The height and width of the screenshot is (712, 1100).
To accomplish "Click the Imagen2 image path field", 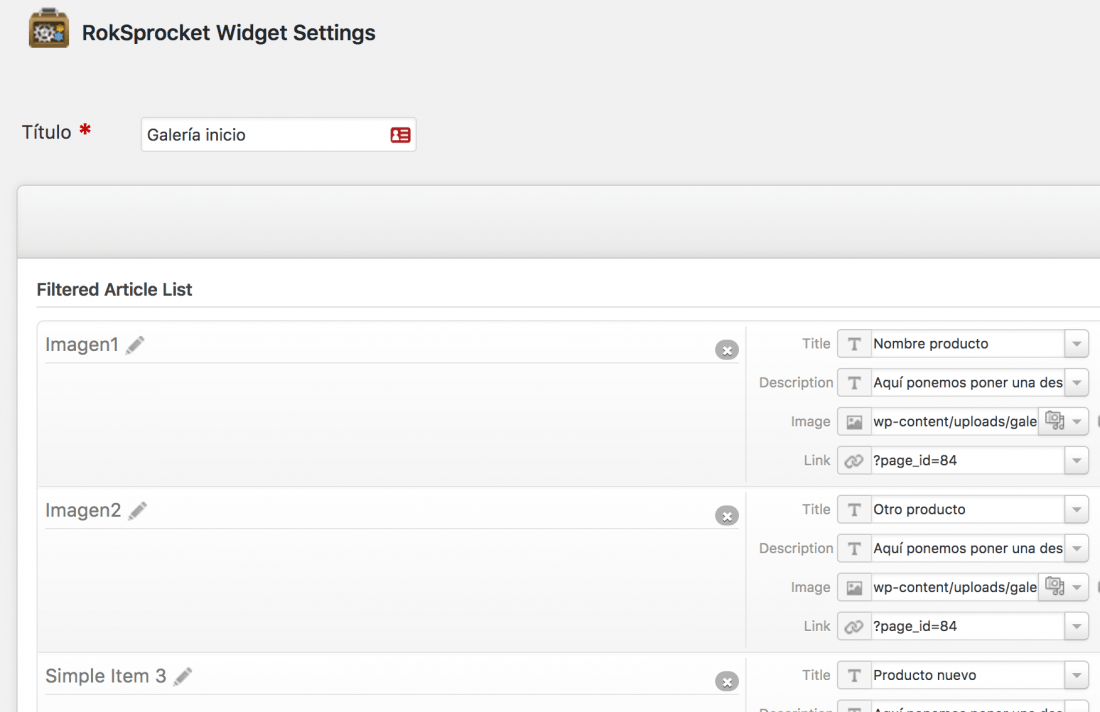I will coord(954,587).
